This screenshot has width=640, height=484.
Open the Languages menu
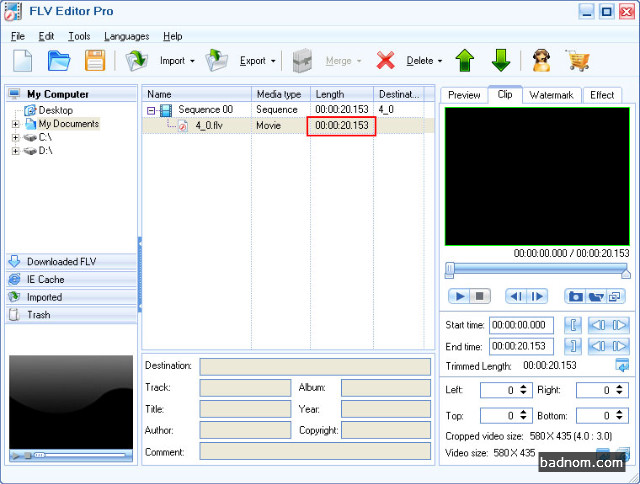[127, 36]
